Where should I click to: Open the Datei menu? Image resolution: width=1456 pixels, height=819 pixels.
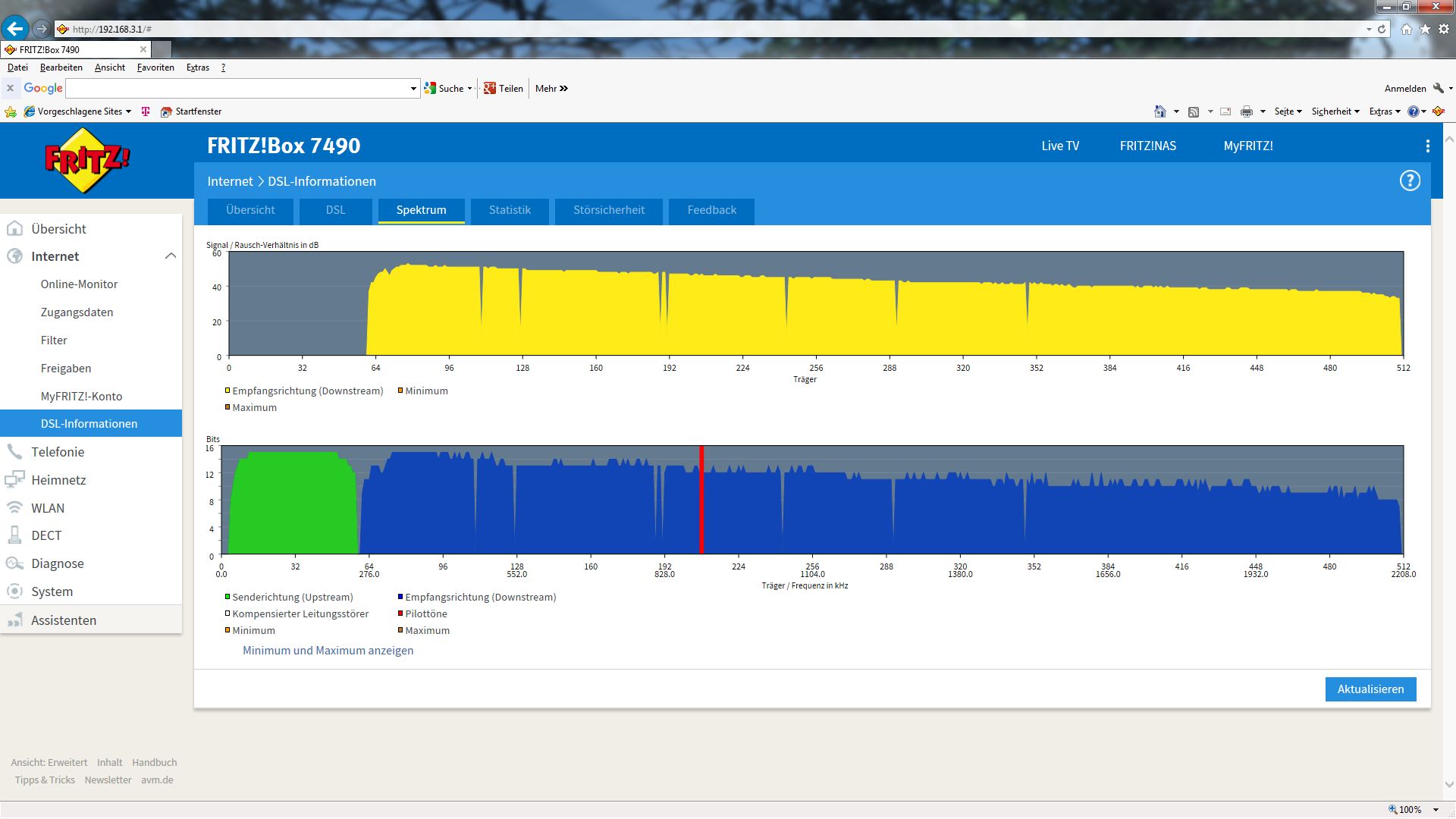(x=17, y=67)
